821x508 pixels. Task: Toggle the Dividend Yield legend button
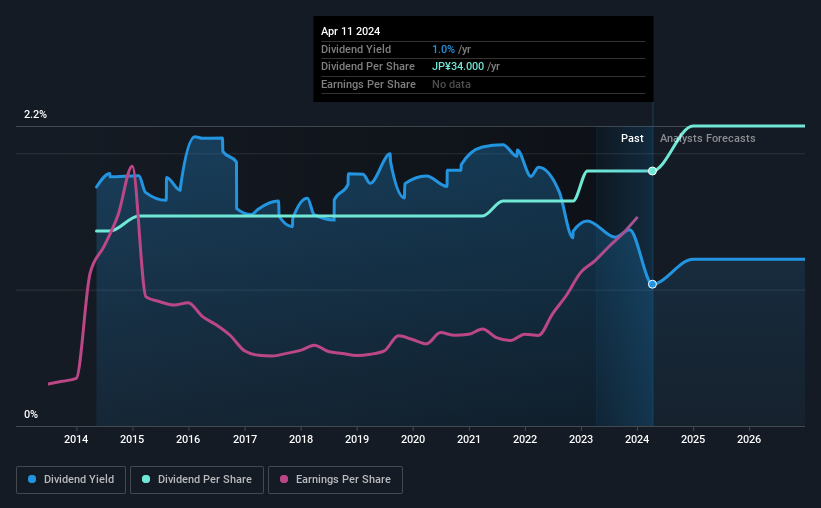(x=71, y=480)
